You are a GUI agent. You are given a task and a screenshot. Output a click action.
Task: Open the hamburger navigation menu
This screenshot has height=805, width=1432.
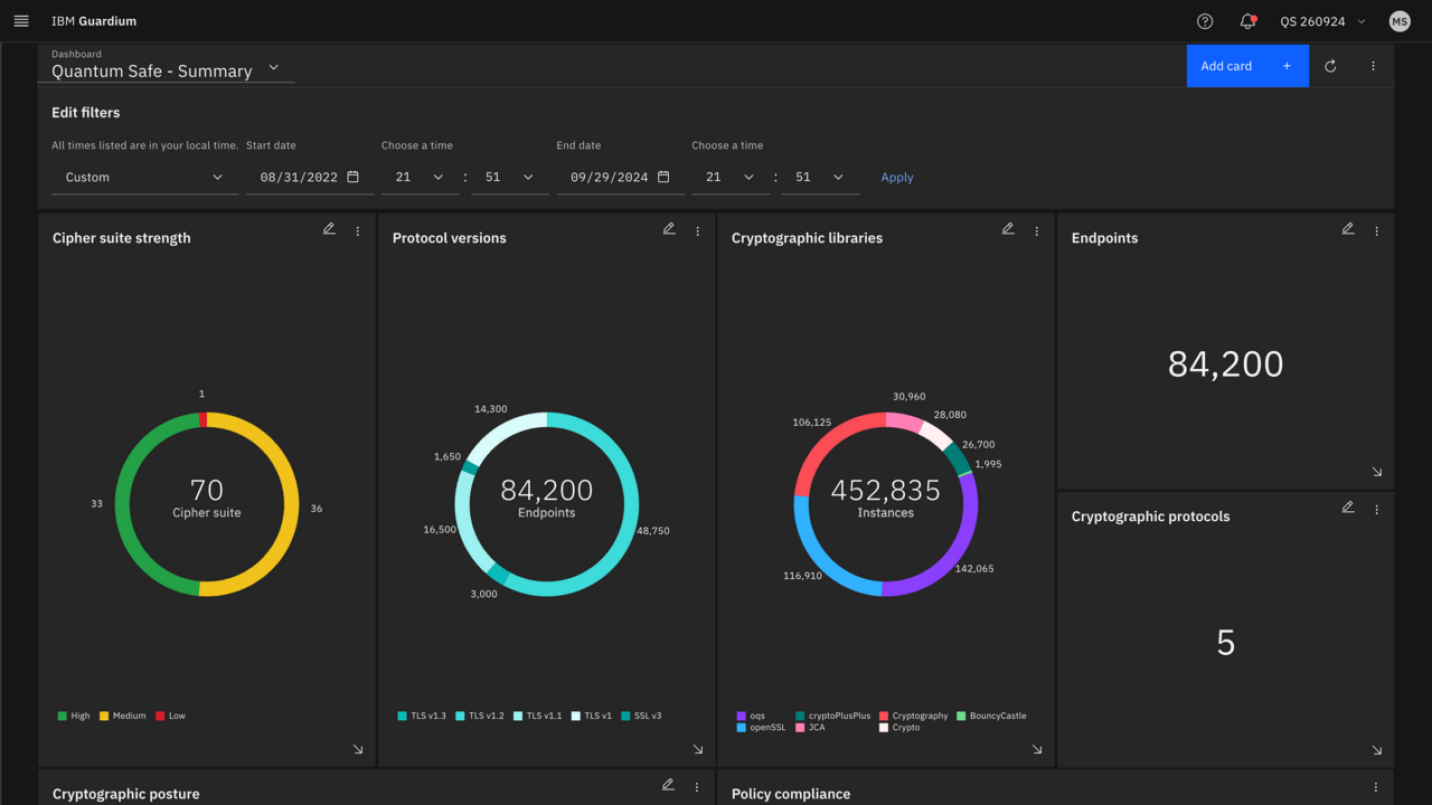(21, 21)
